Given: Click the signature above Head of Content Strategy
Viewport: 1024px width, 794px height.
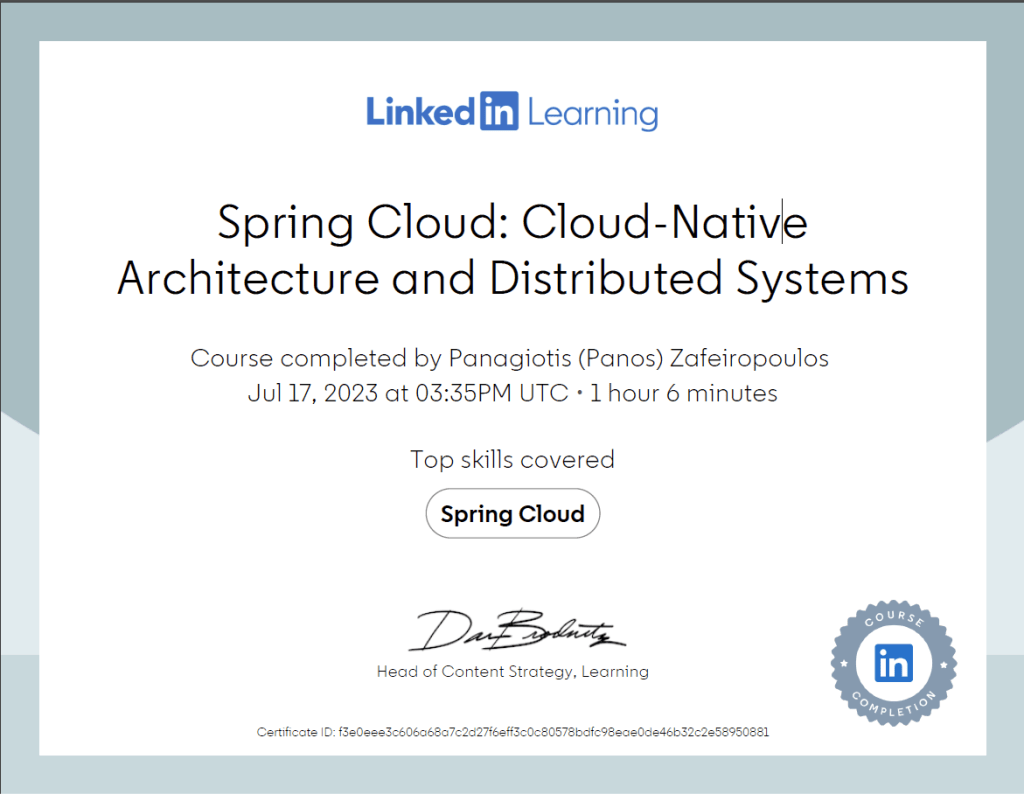Looking at the screenshot, I should 516,630.
